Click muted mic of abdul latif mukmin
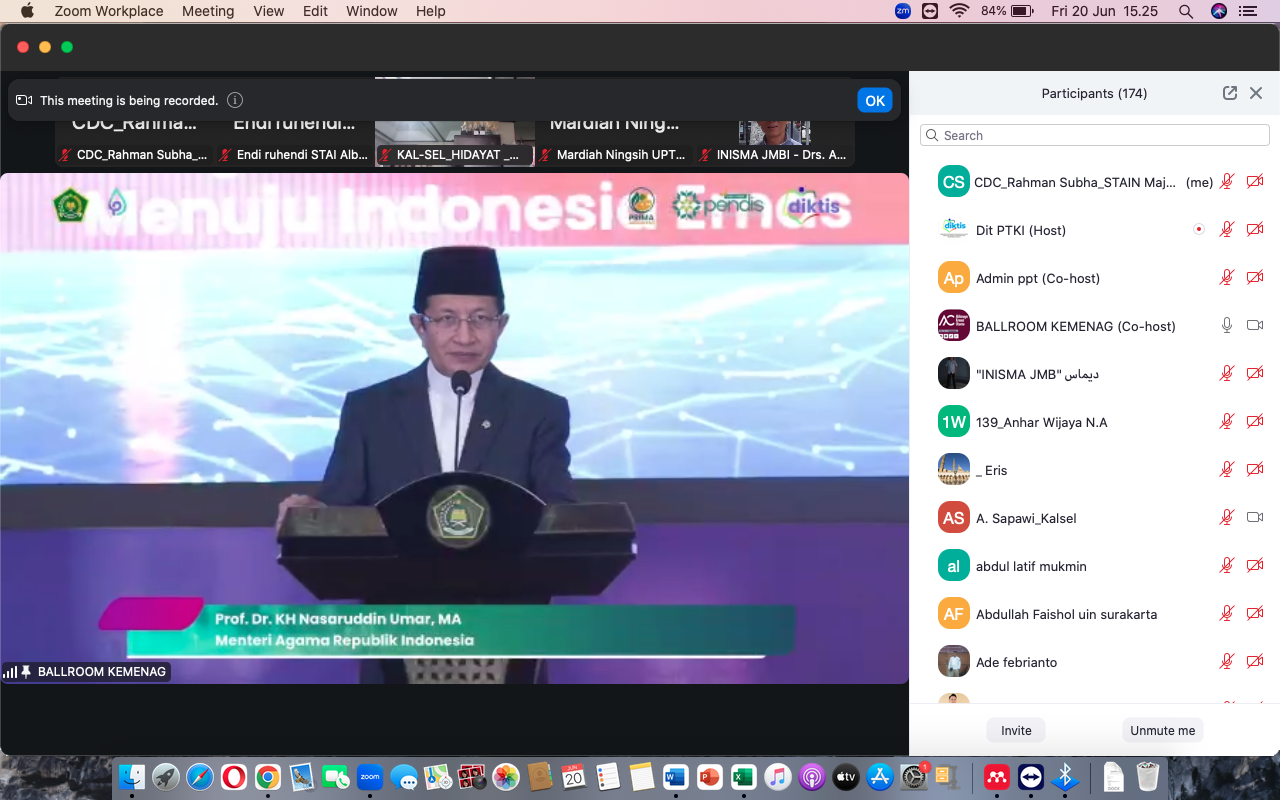This screenshot has height=800, width=1280. (x=1227, y=566)
